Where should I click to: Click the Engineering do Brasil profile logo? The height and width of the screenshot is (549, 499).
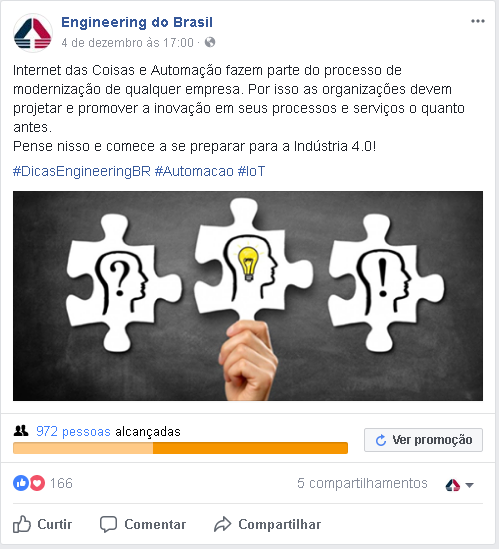33,33
